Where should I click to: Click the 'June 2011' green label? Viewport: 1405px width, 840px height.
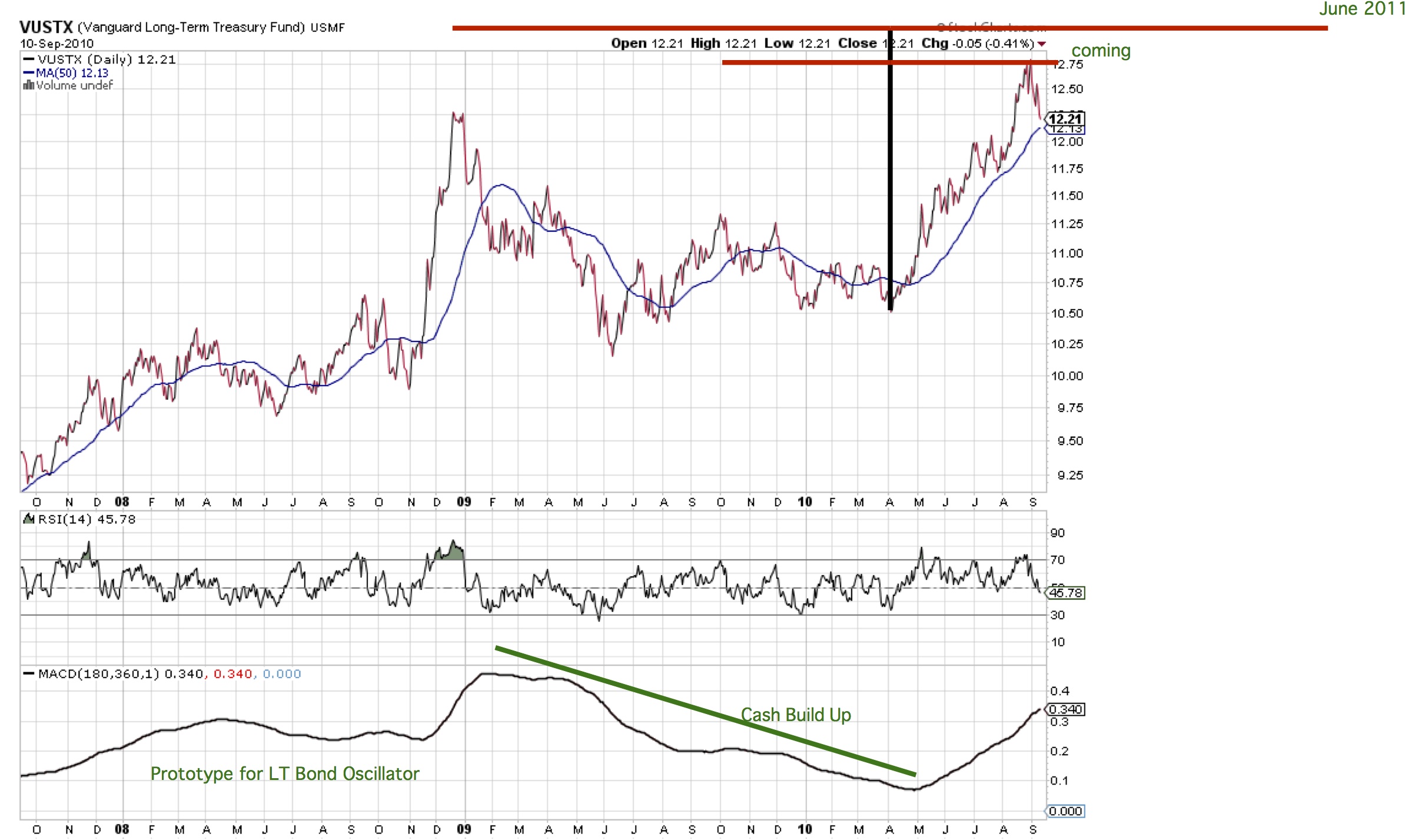pyautogui.click(x=1361, y=9)
